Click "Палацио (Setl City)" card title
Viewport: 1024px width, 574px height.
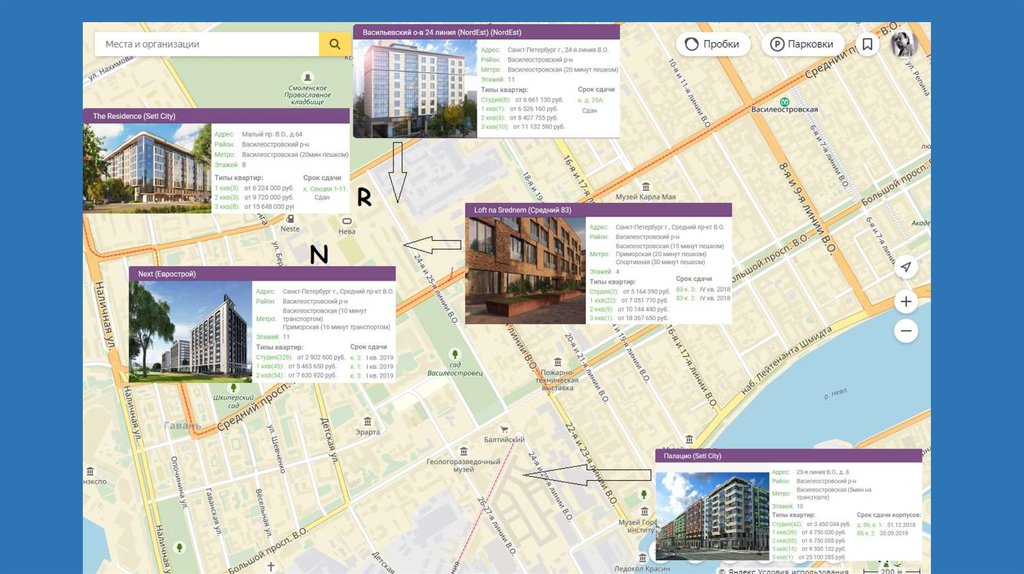tap(692, 456)
